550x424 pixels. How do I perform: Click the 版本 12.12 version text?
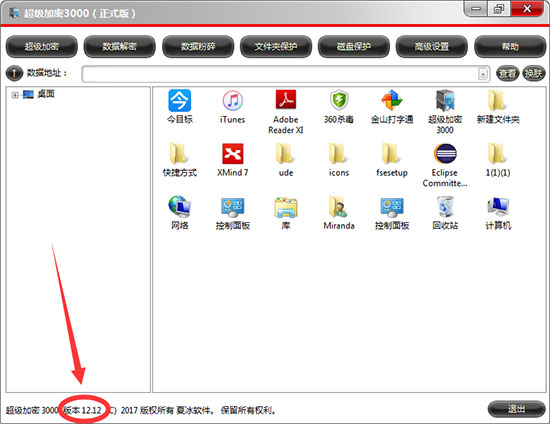tap(83, 410)
